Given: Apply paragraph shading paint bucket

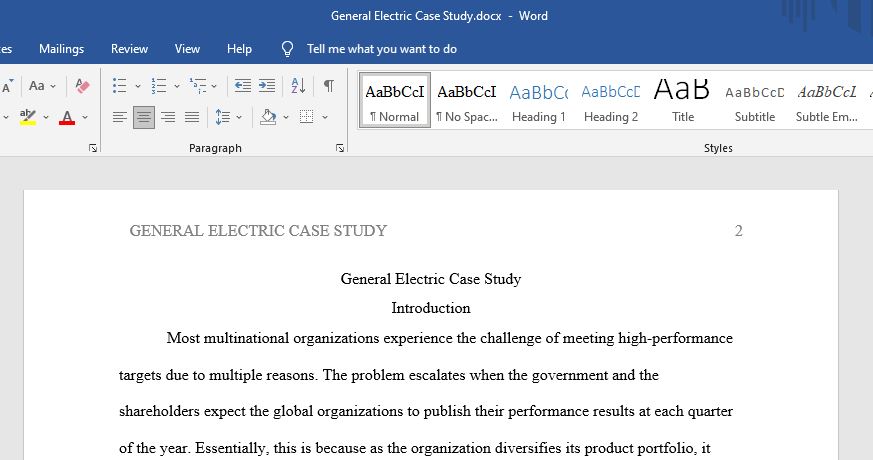Looking at the screenshot, I should pos(268,117).
